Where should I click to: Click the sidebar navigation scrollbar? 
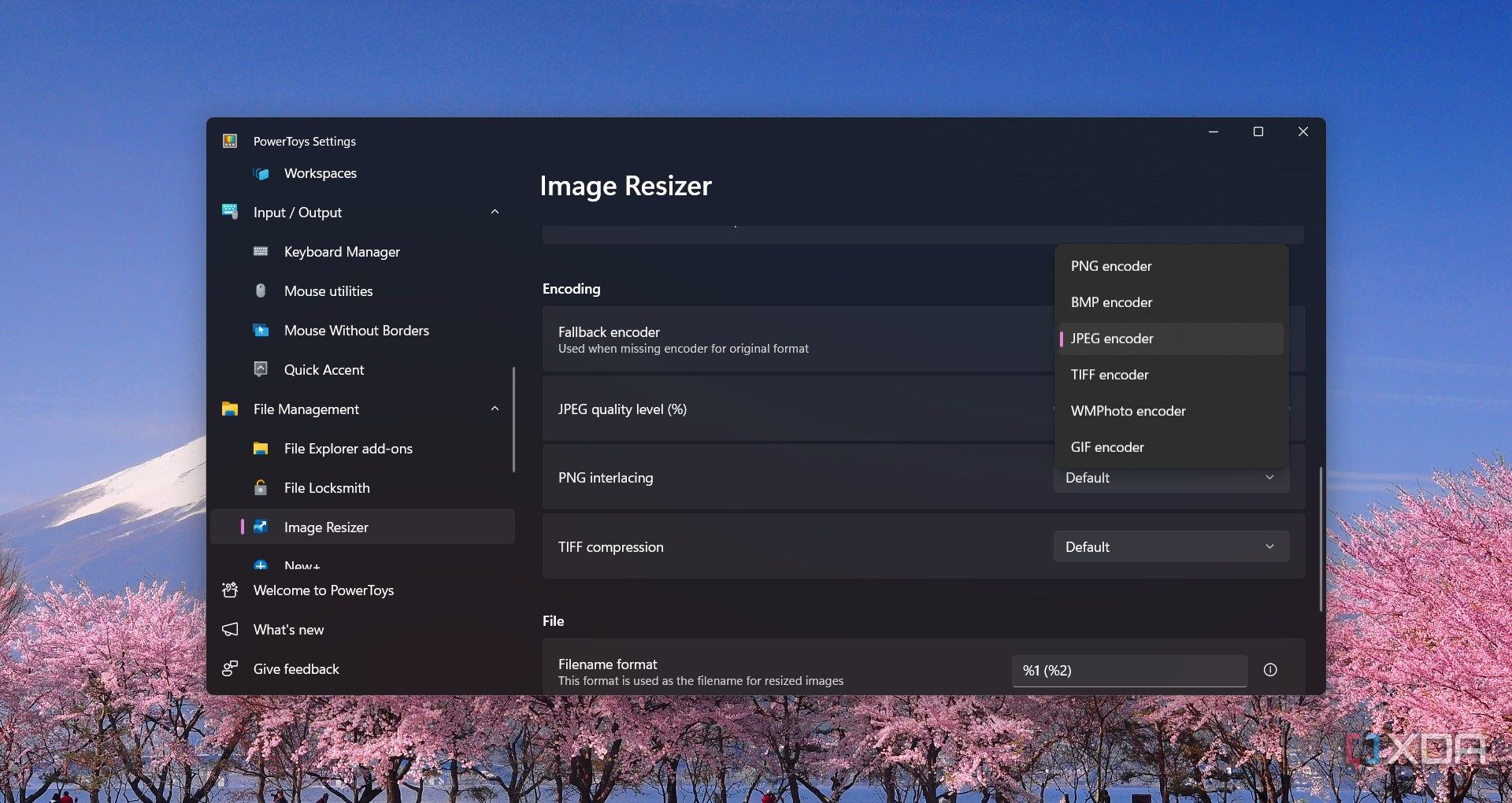tap(513, 420)
